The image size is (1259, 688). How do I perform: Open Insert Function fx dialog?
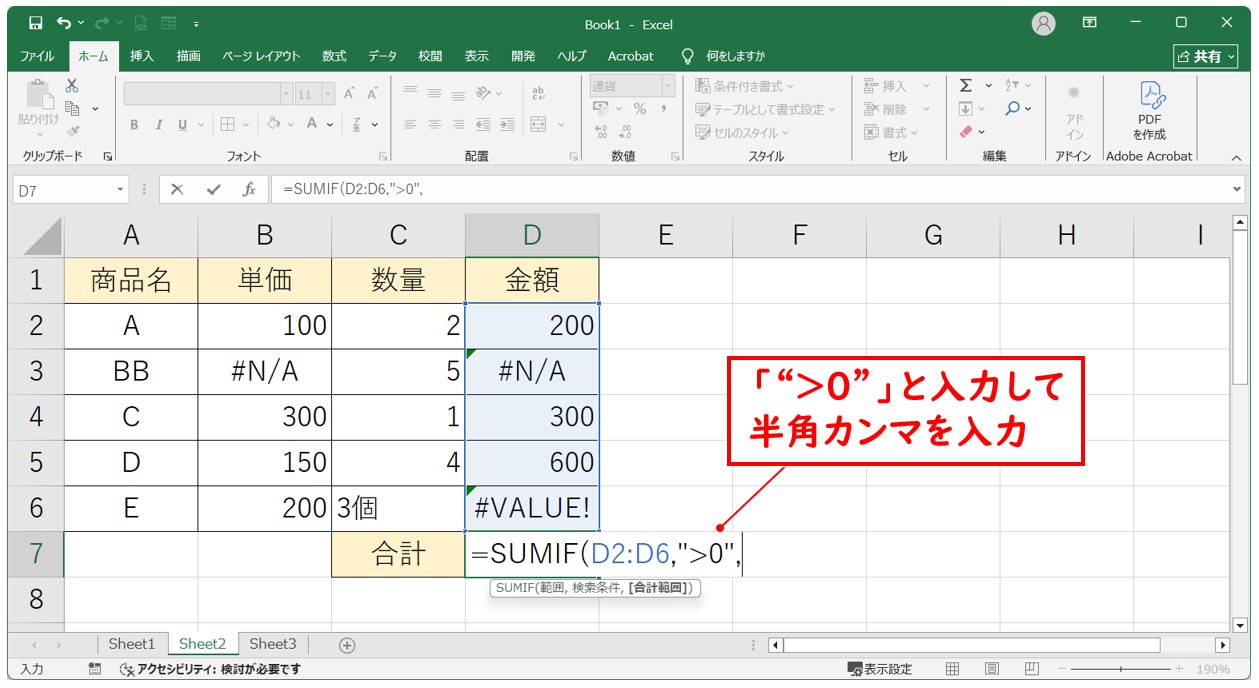coord(249,189)
